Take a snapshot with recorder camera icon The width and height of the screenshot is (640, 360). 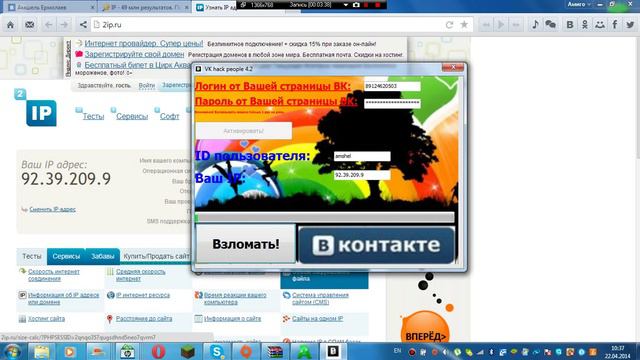pyautogui.click(x=356, y=5)
